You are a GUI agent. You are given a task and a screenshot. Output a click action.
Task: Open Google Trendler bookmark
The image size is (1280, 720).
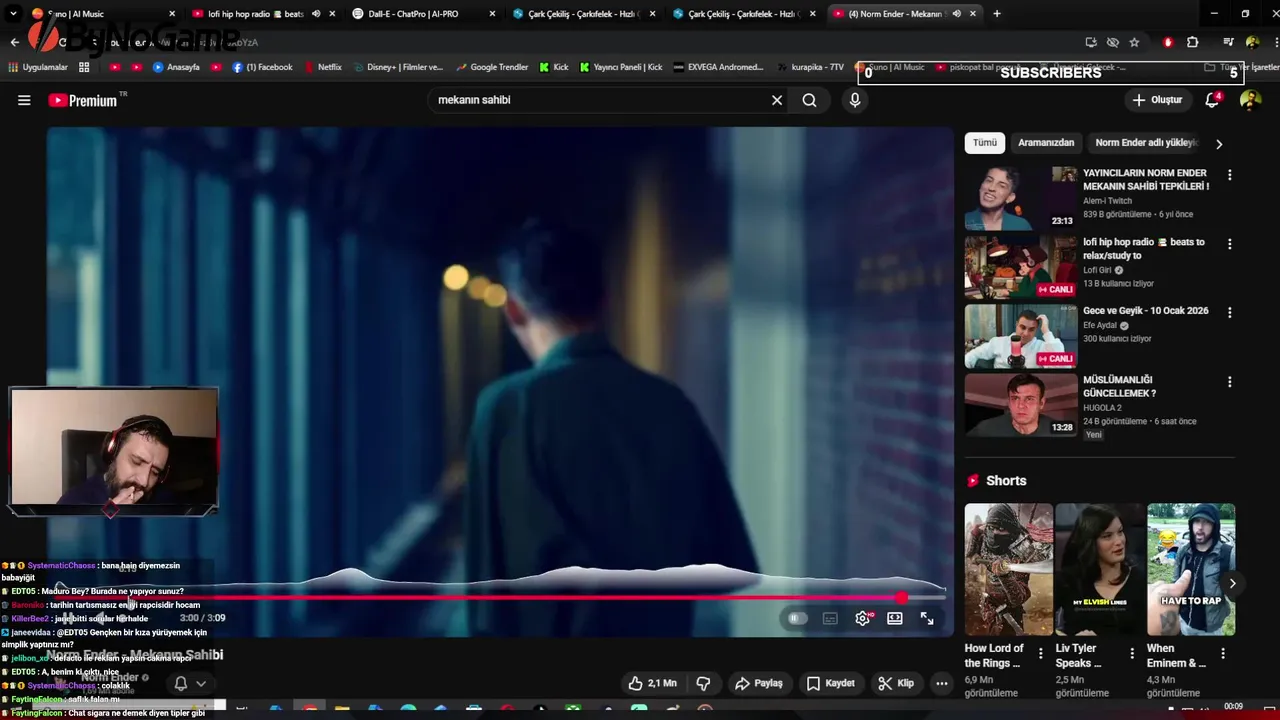click(x=492, y=67)
